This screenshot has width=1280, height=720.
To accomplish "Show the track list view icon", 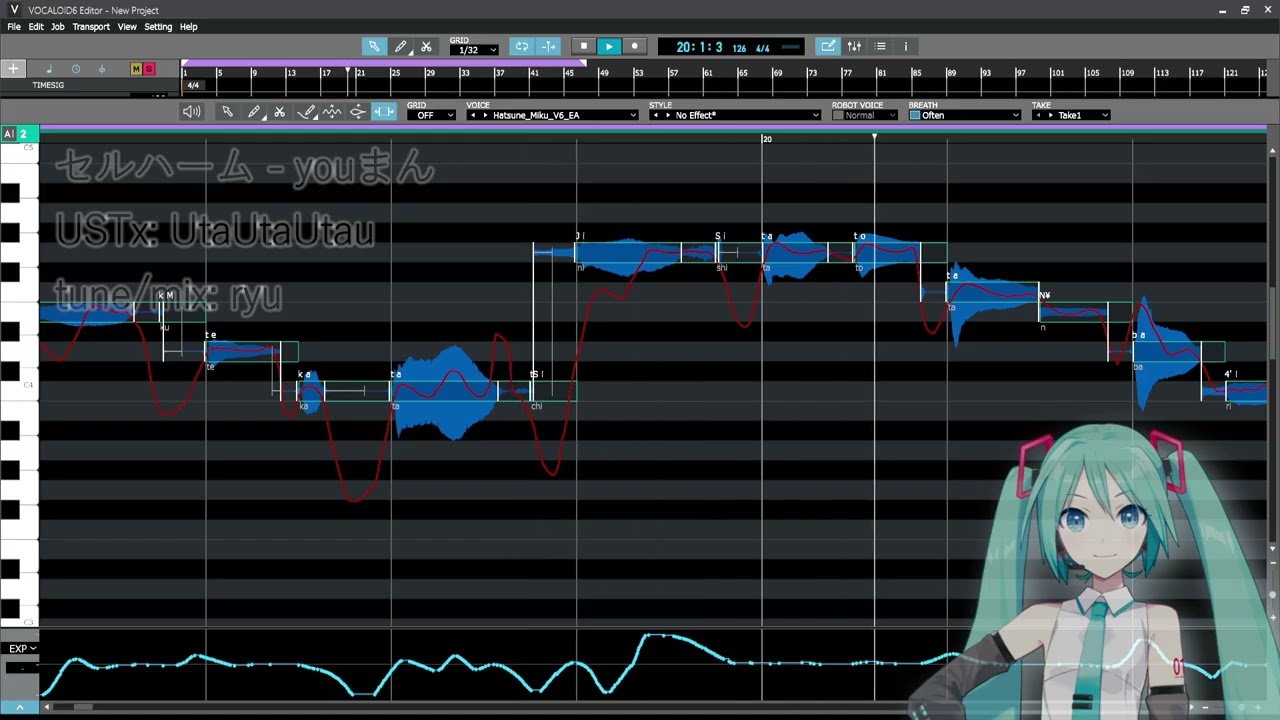I will (880, 46).
